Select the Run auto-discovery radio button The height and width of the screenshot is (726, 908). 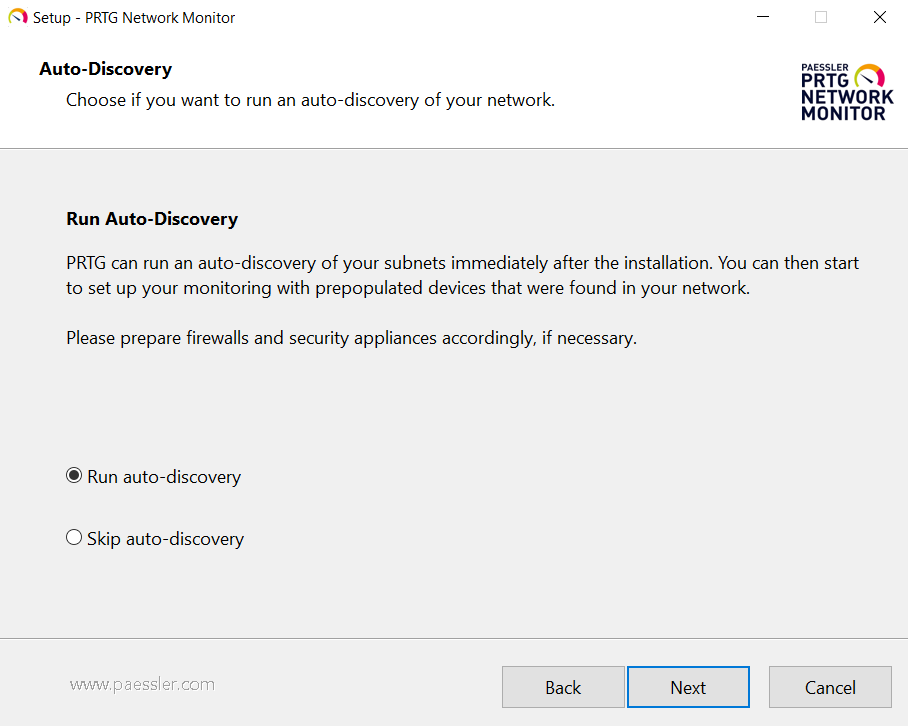[74, 476]
